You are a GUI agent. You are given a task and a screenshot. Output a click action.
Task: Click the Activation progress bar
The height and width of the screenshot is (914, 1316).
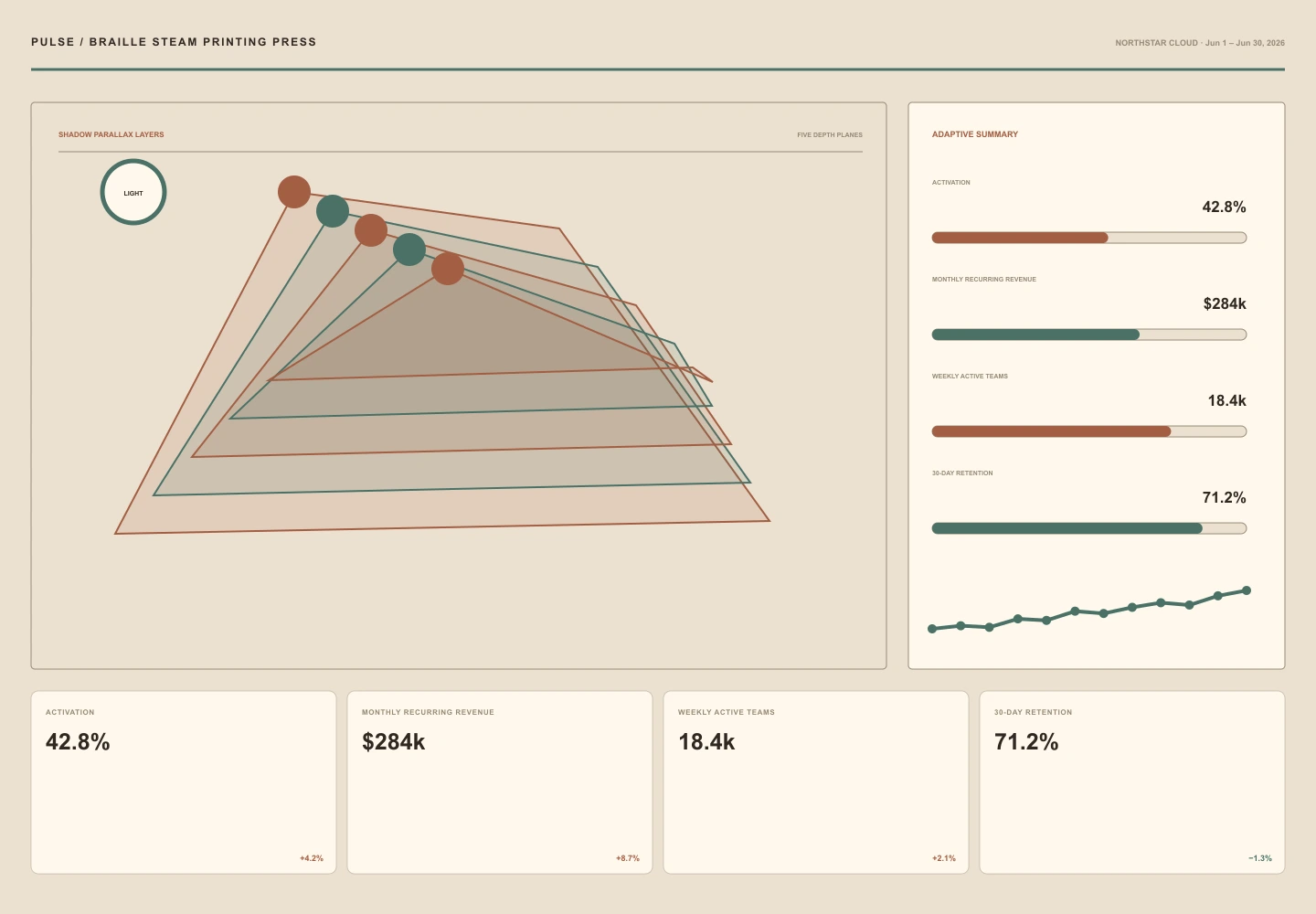click(1089, 238)
